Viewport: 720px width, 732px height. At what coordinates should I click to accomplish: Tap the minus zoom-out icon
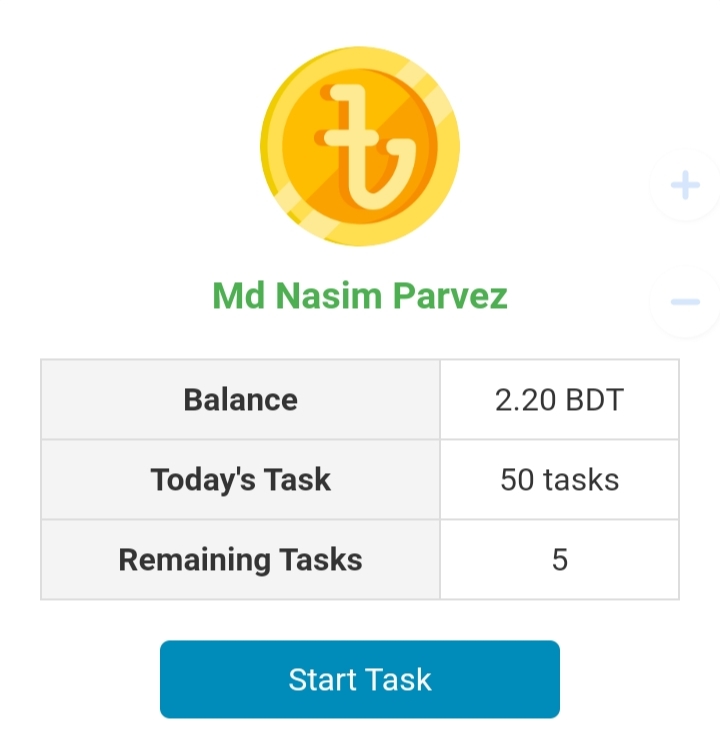685,301
